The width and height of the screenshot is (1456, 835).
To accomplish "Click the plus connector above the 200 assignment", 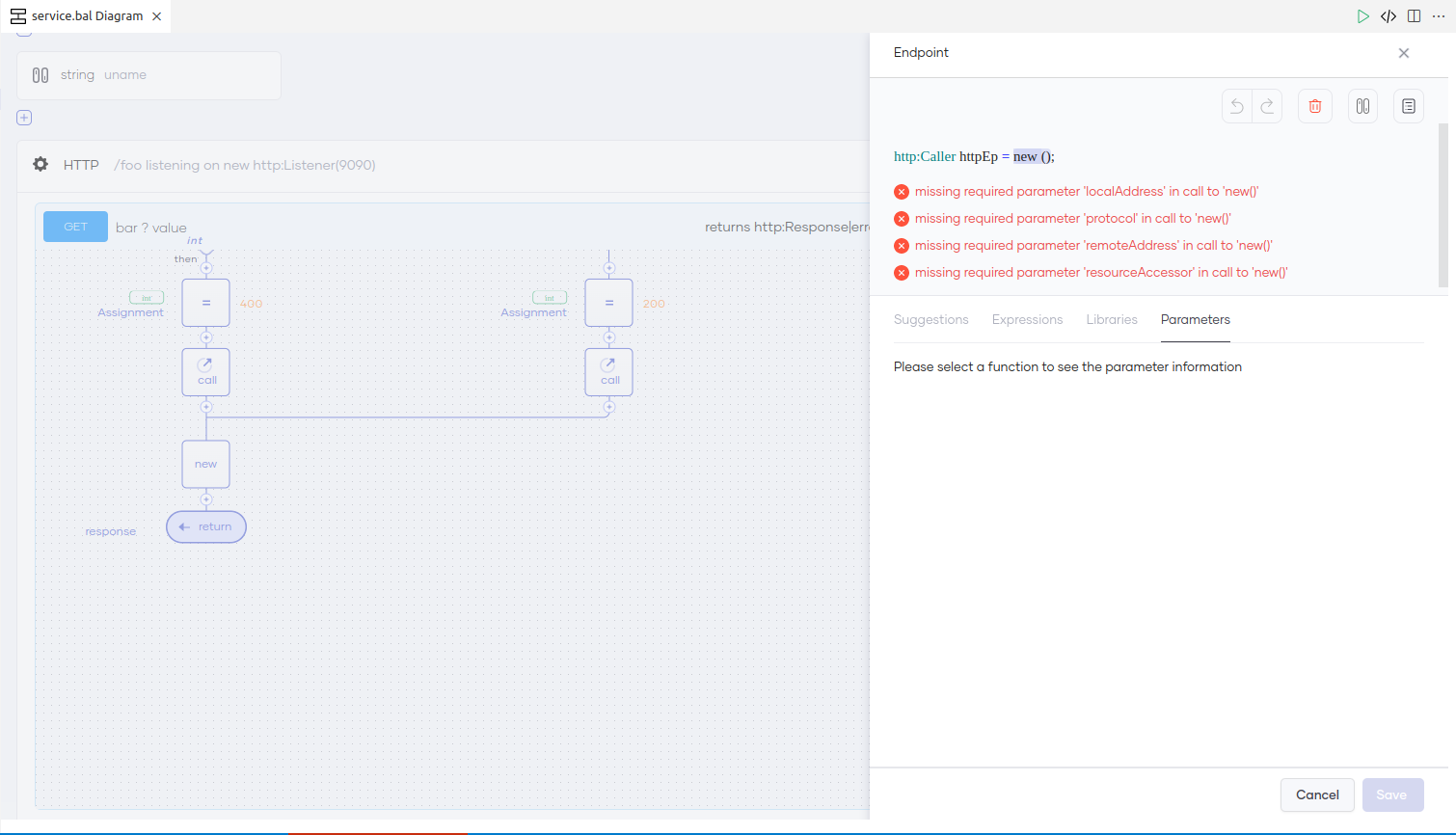I will 608,268.
